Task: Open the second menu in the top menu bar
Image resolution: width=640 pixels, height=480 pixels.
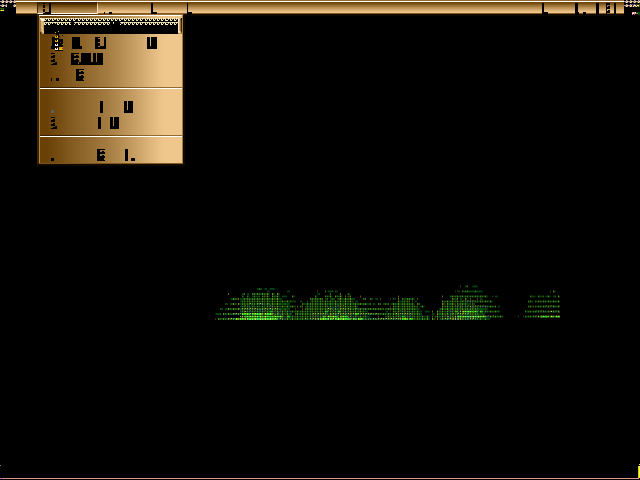Action: (x=107, y=9)
